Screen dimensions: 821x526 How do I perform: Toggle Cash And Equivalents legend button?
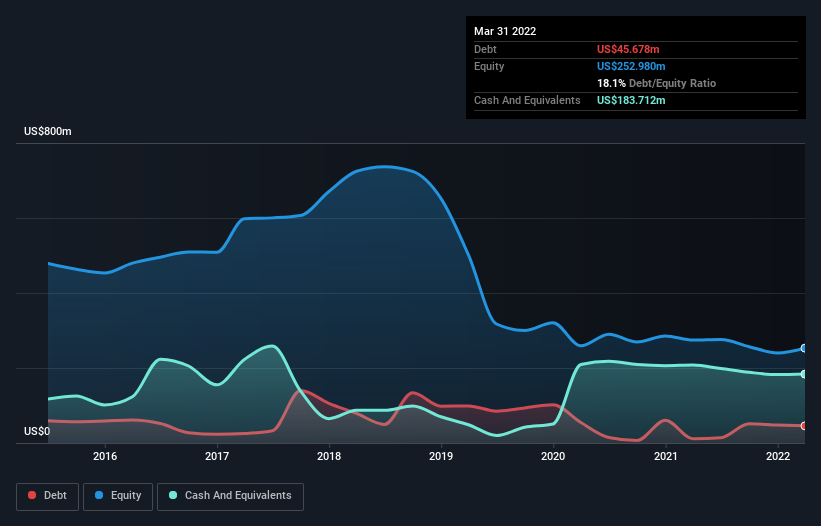[x=230, y=496]
